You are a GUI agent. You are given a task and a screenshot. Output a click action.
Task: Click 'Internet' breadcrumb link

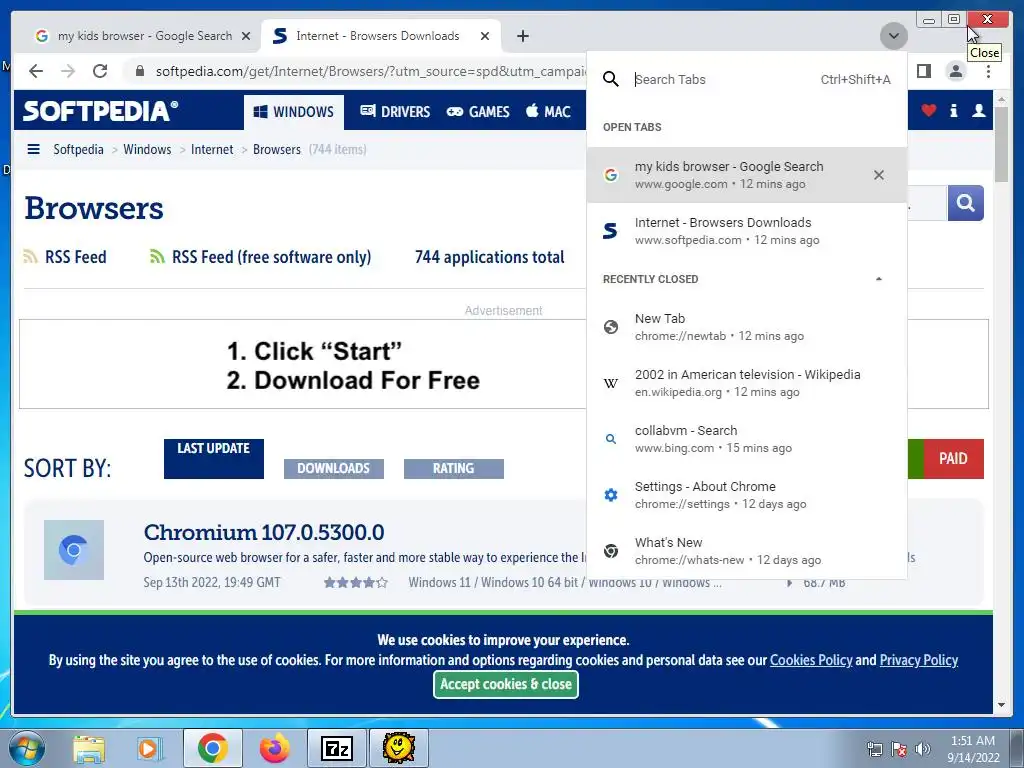pyautogui.click(x=212, y=150)
